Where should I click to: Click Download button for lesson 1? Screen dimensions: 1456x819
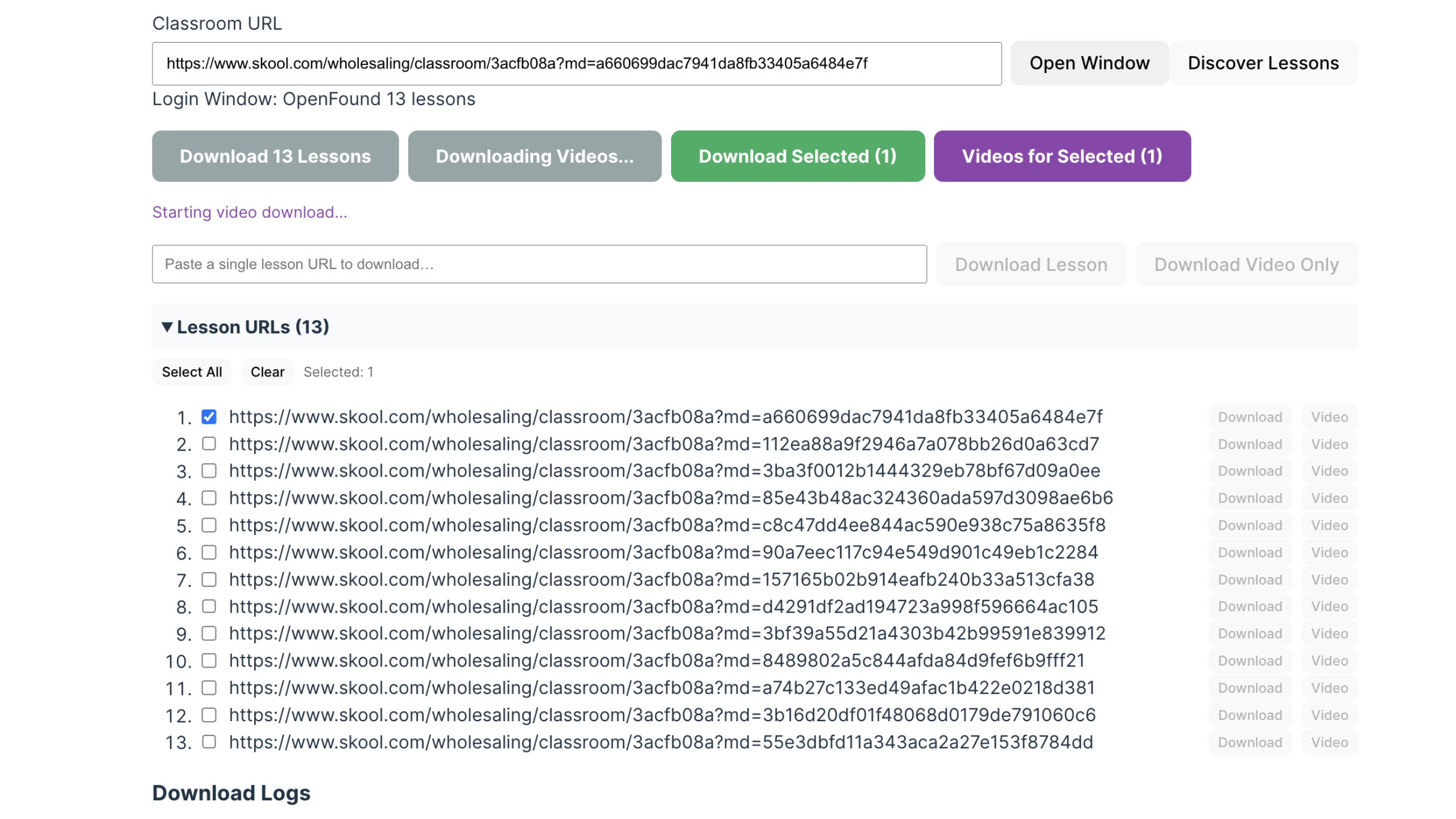click(1250, 417)
